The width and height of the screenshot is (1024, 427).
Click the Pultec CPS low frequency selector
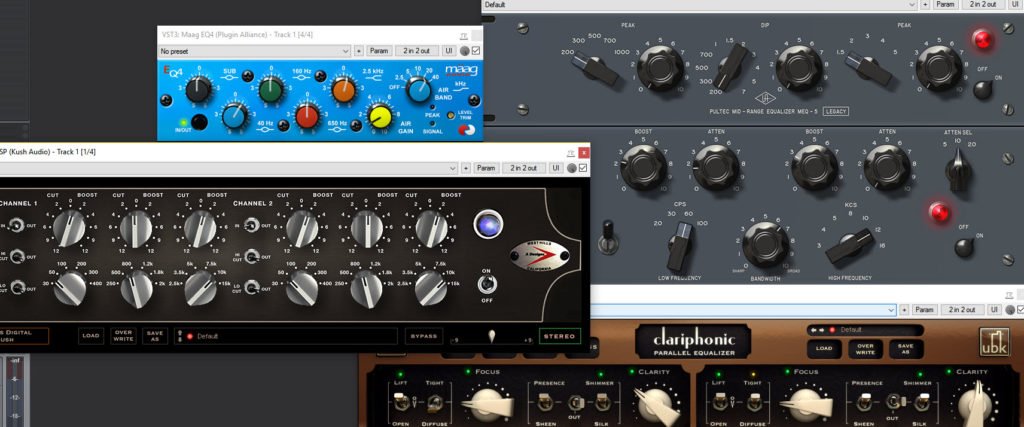[682, 245]
